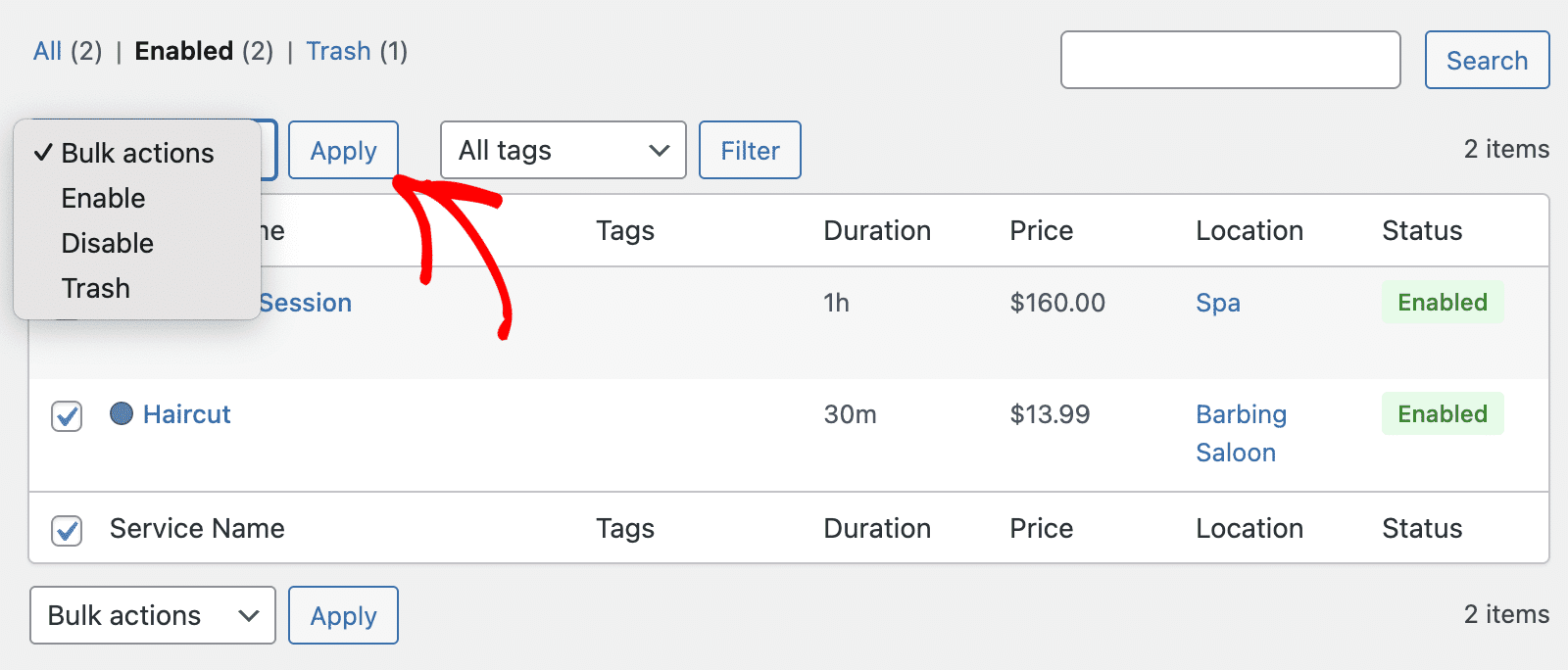Open the Trash (1) view
Viewport: 1568px width, 670px height.
pyautogui.click(x=339, y=50)
